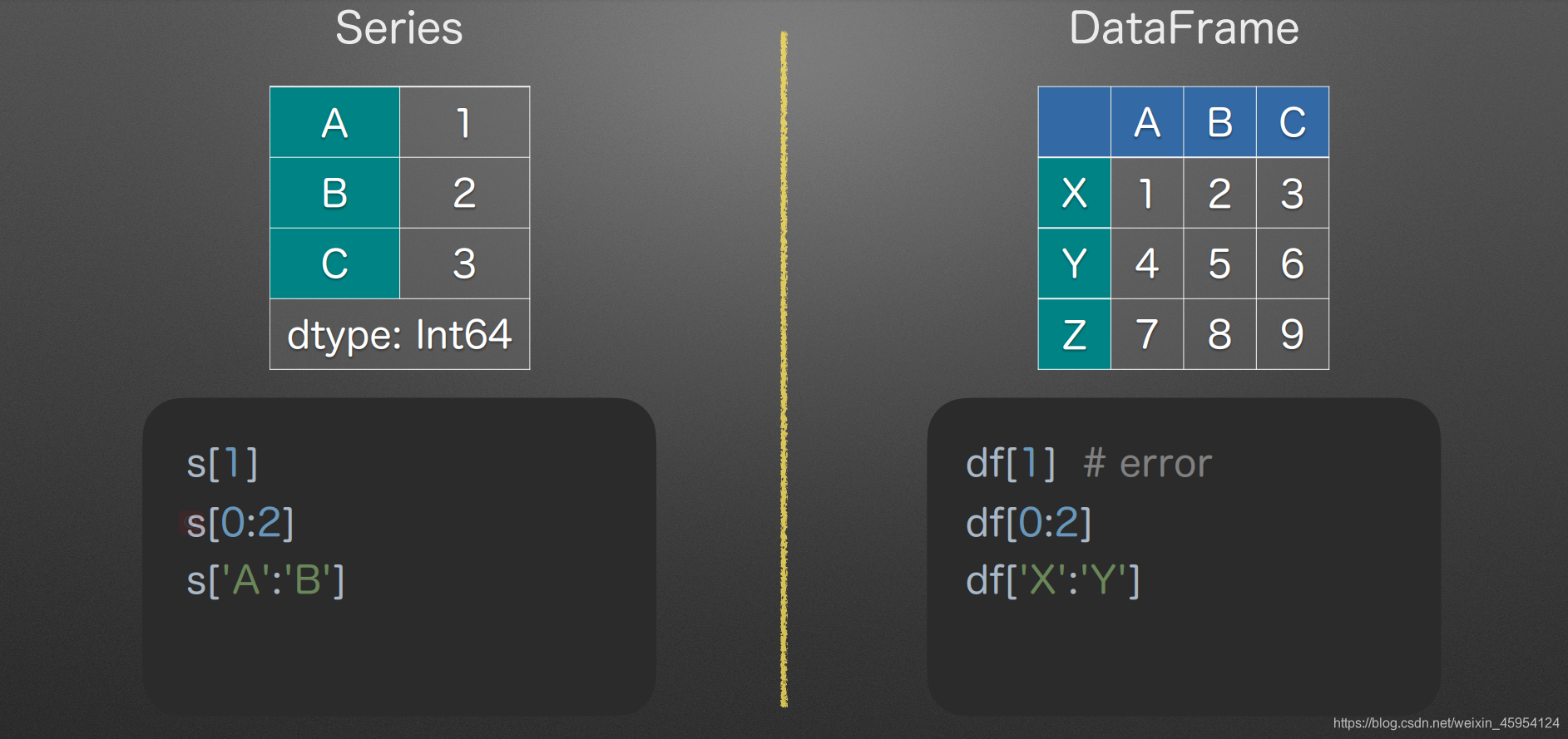
Task: Click the code line "s[1]"
Action: tap(222, 464)
